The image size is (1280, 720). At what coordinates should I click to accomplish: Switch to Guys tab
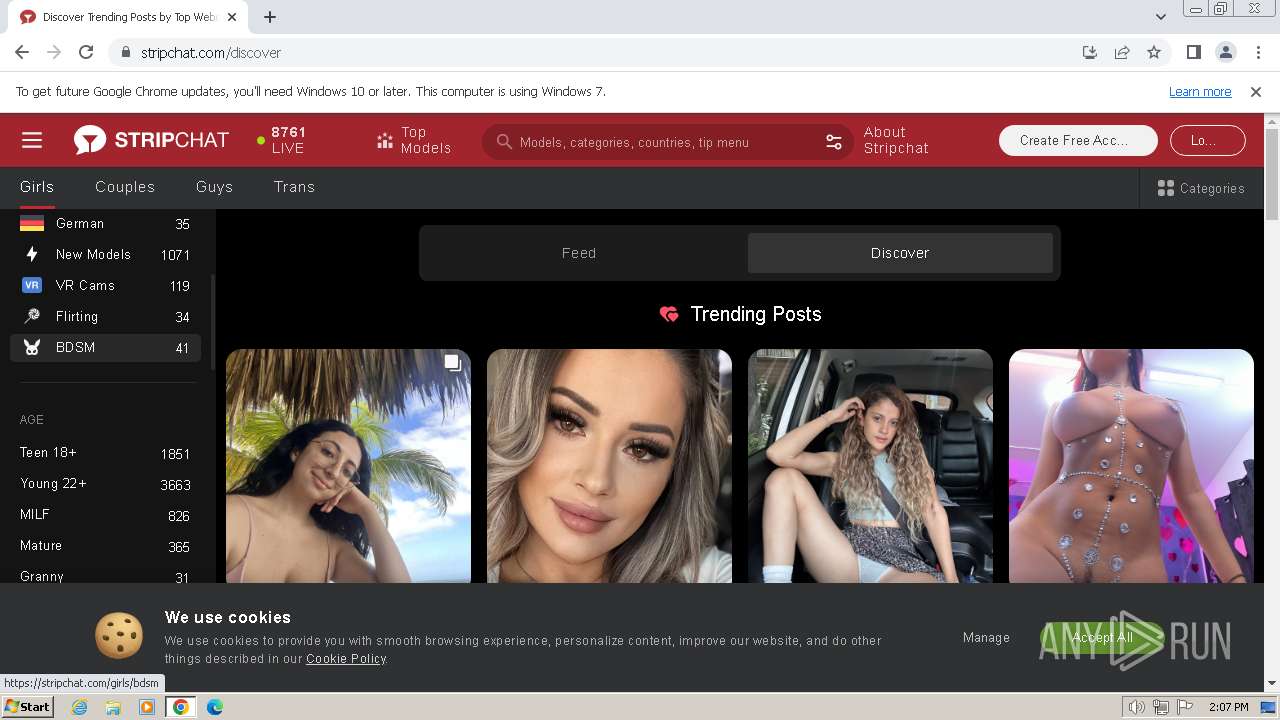click(x=214, y=187)
